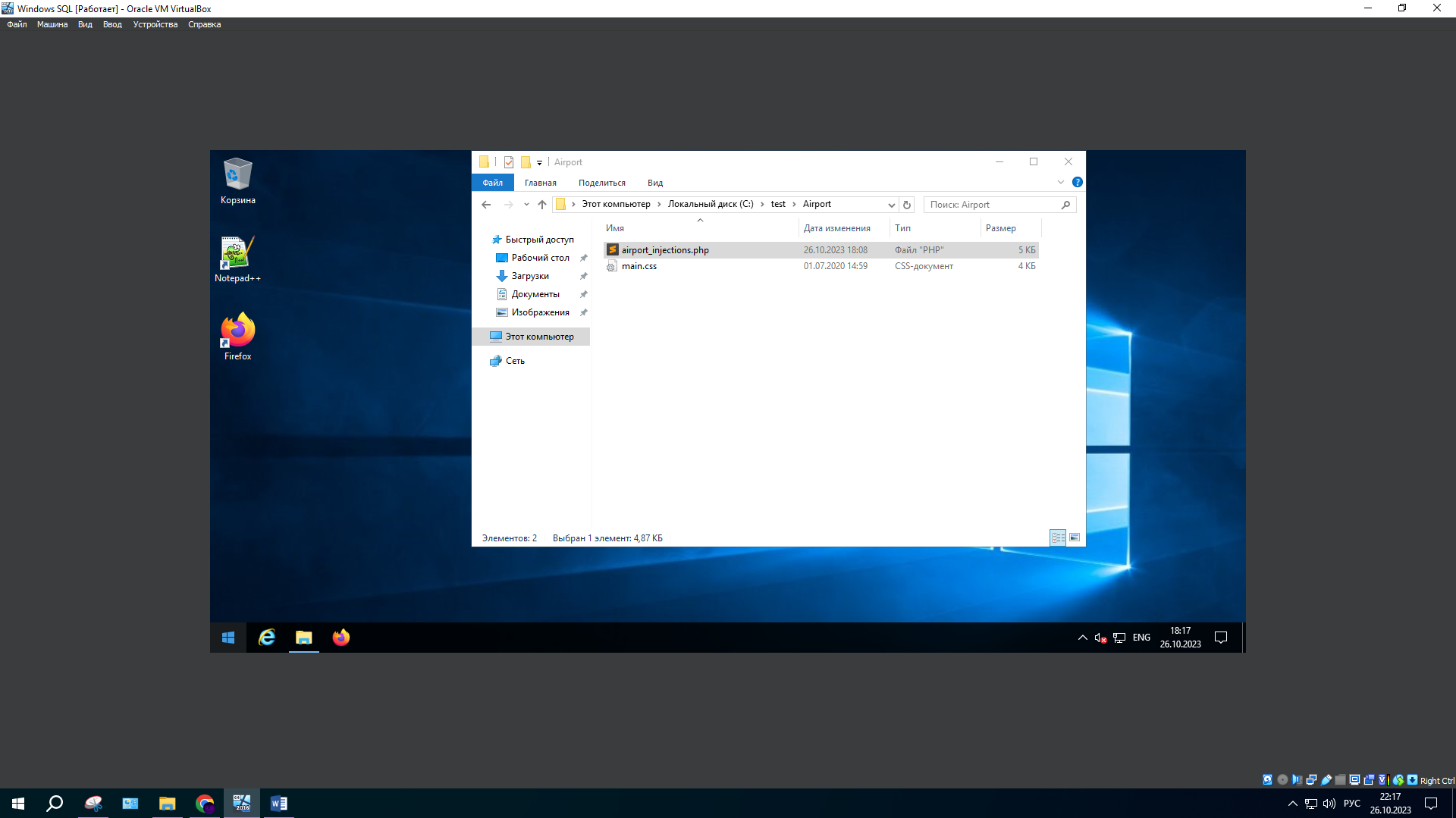The width and height of the screenshot is (1456, 818).
Task: Switch to large icons view layout
Action: click(1075, 537)
